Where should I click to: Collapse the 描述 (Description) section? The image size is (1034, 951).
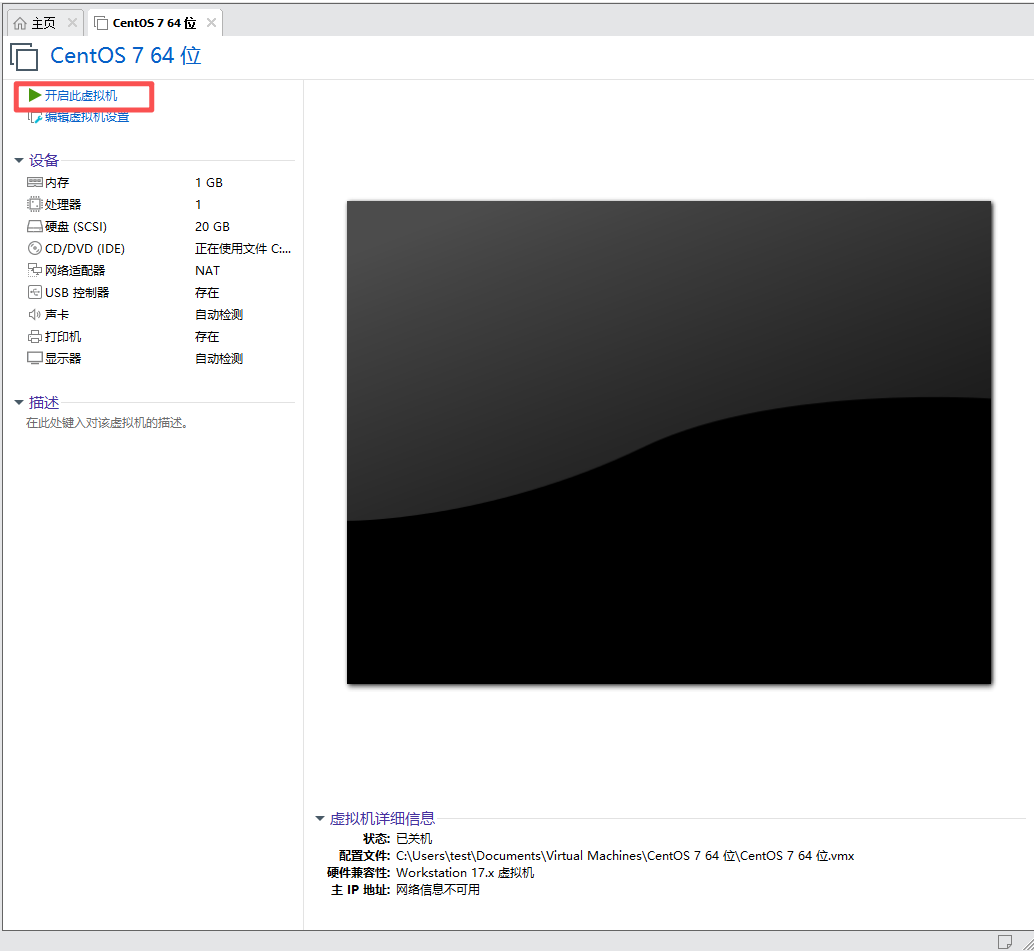[x=20, y=401]
